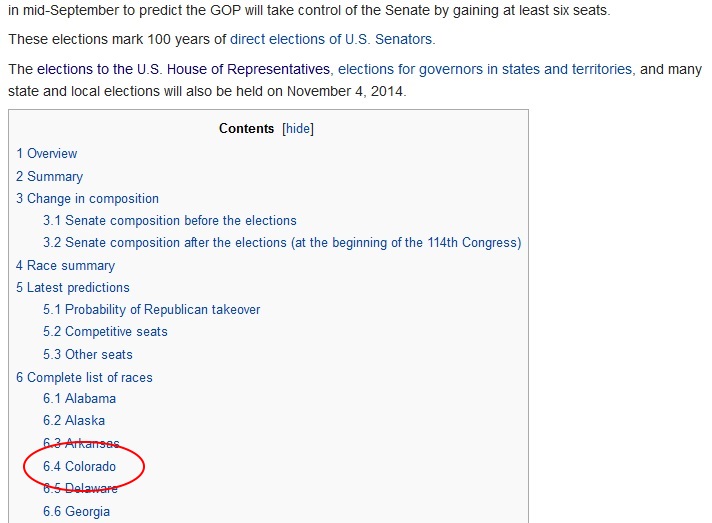
Task: Go to 2 Summary section
Action: (x=49, y=176)
